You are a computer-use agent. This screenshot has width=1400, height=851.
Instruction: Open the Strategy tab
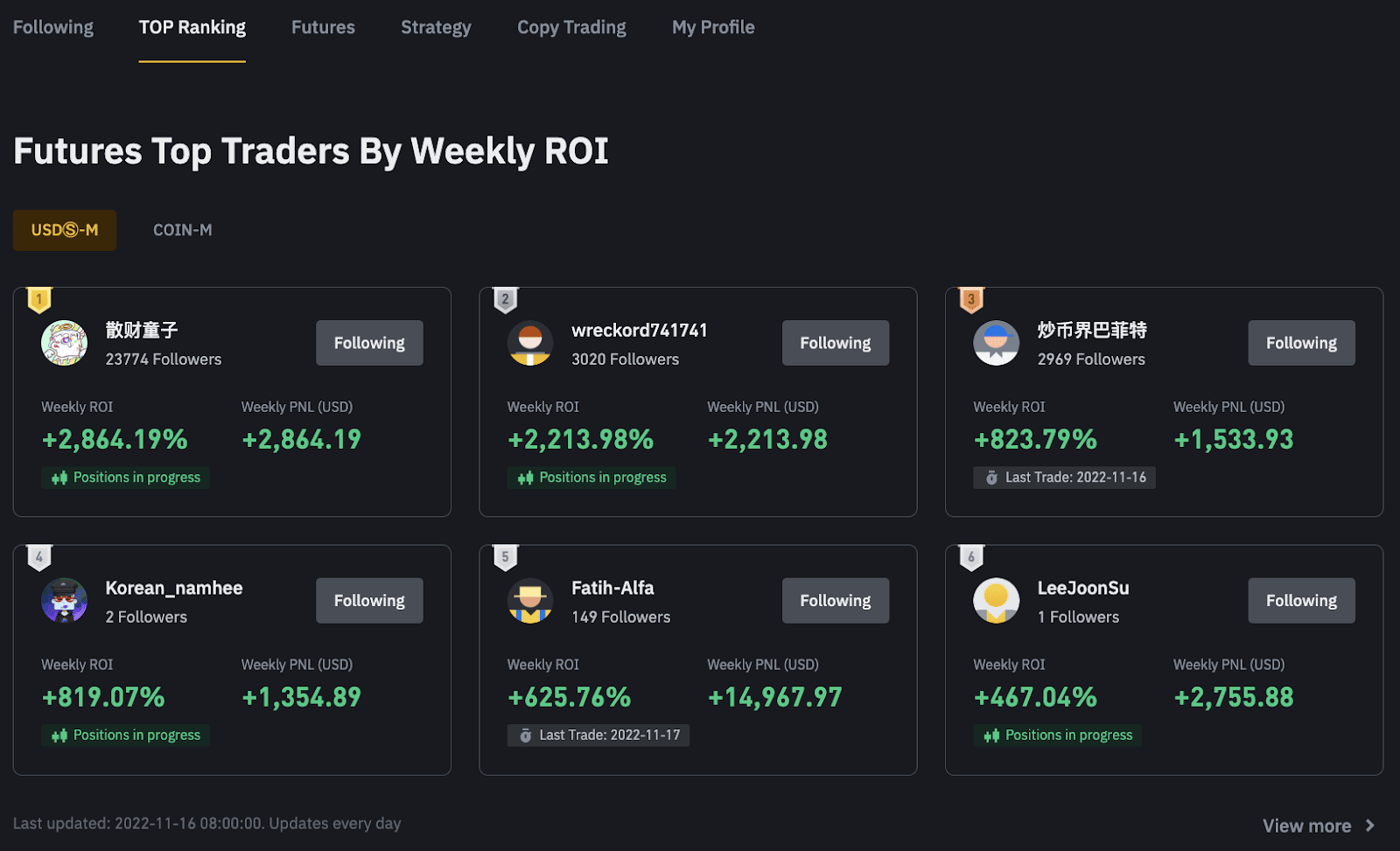pyautogui.click(x=436, y=27)
